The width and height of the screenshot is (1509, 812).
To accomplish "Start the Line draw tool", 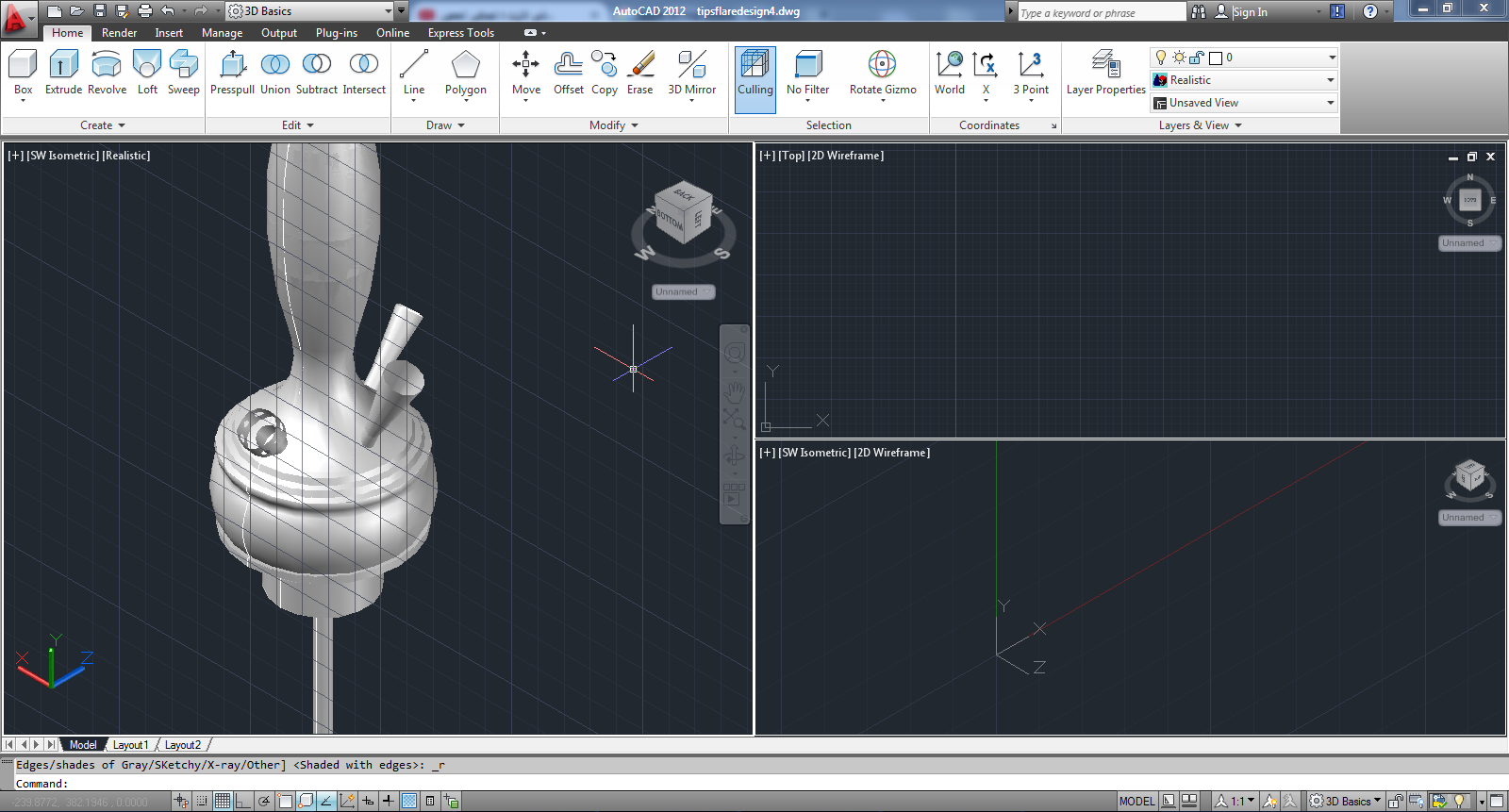I will (414, 74).
